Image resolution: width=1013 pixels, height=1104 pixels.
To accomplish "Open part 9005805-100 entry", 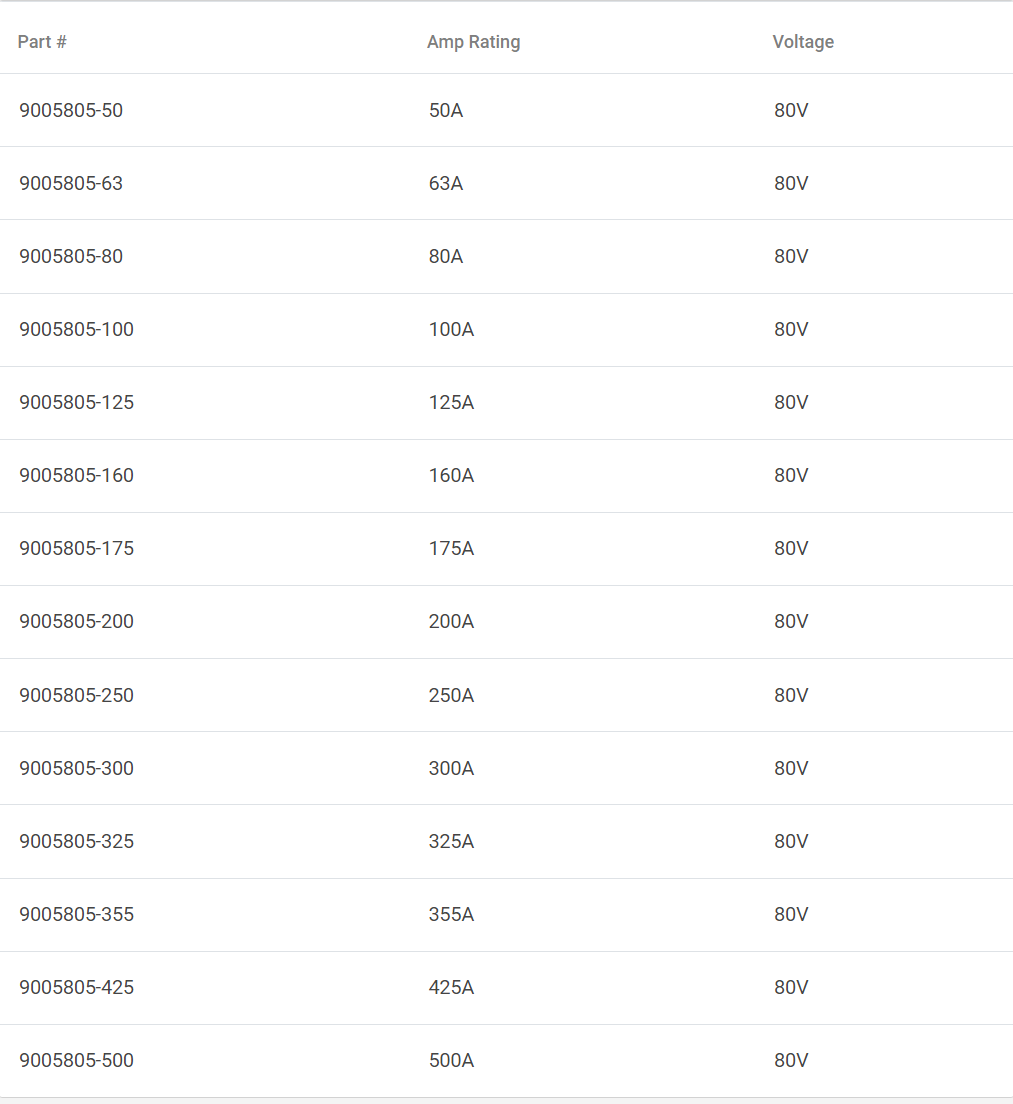I will click(x=76, y=329).
